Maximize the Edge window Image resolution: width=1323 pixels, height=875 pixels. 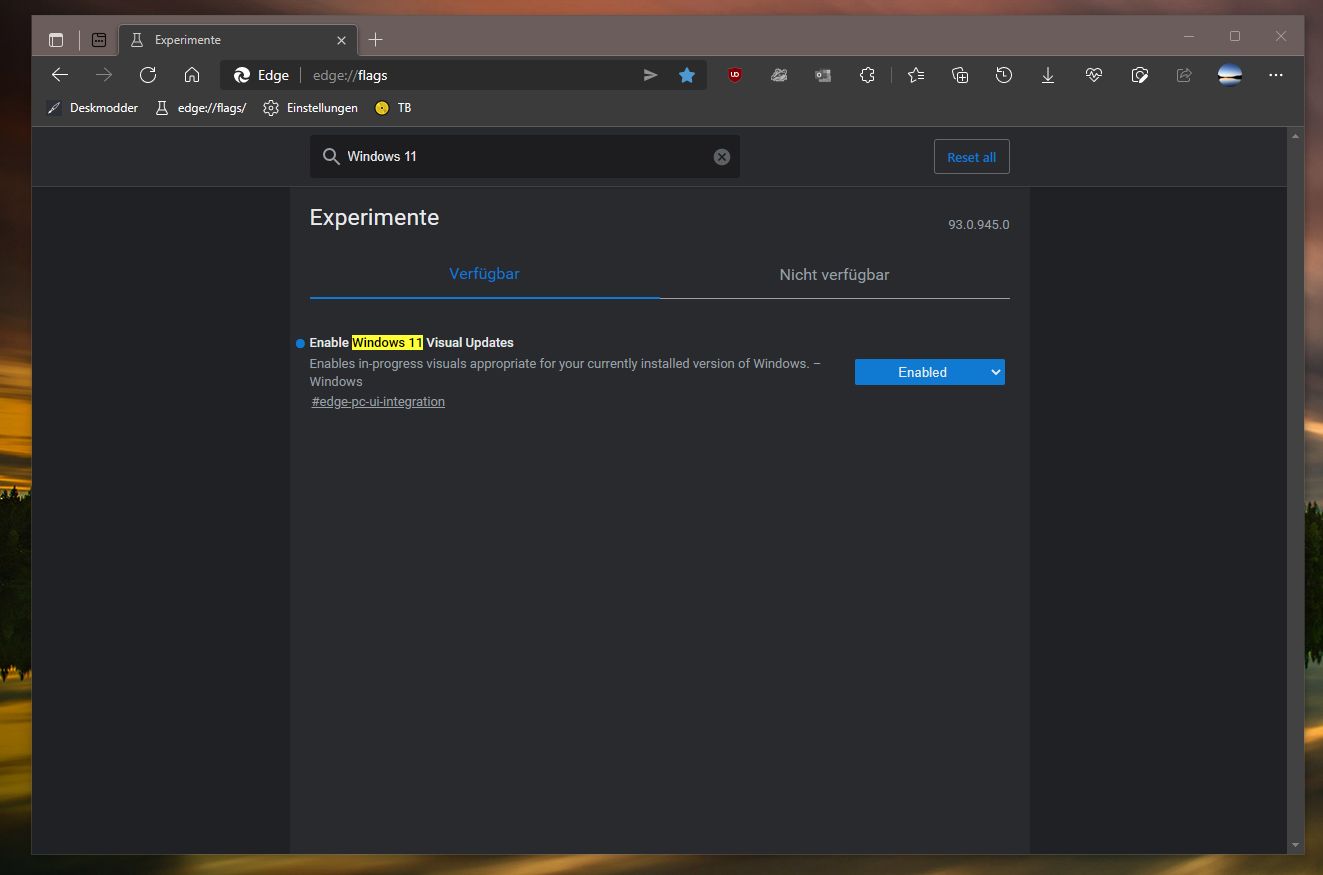click(1235, 37)
